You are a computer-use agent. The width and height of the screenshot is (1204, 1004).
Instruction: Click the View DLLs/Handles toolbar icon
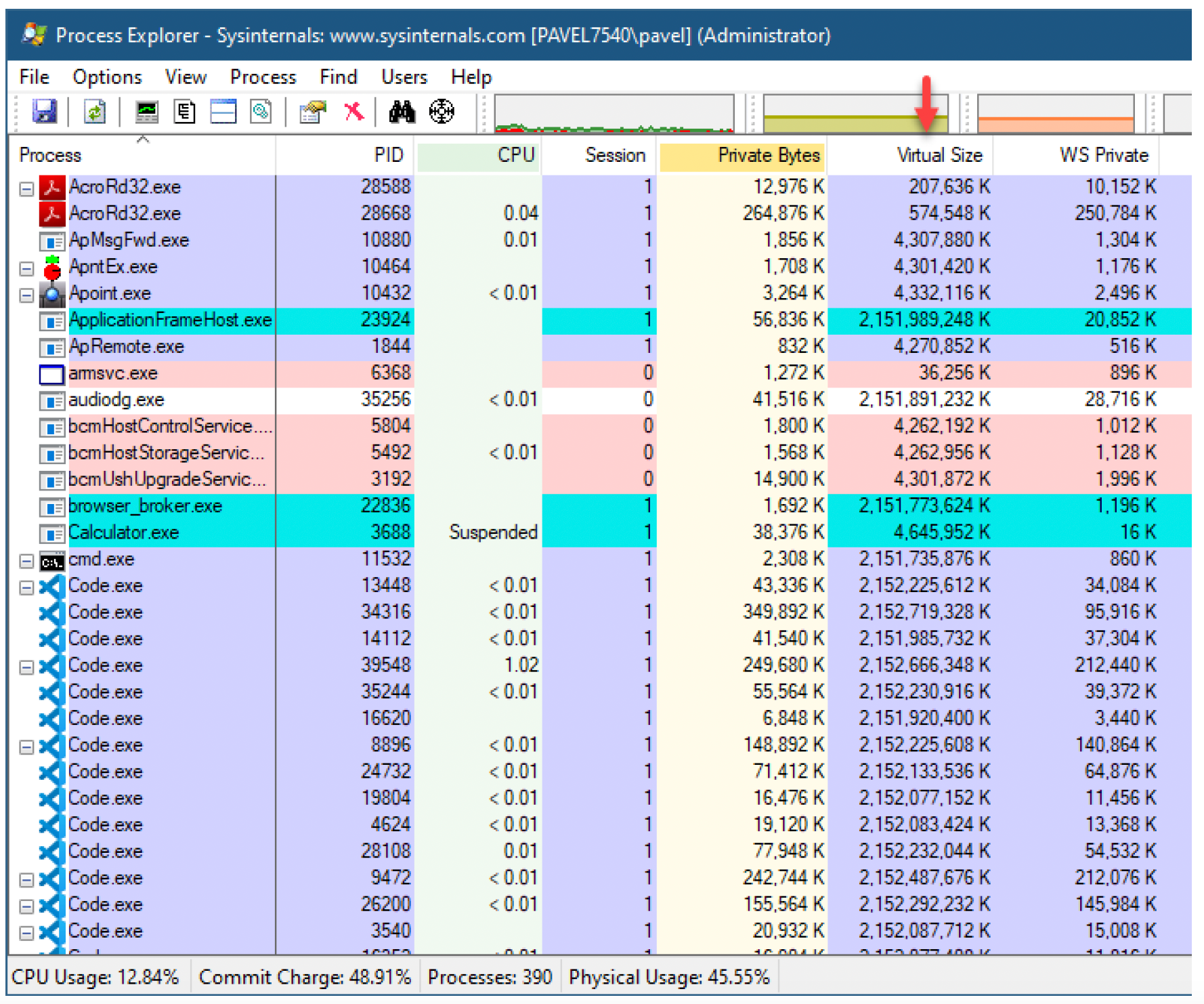(261, 112)
